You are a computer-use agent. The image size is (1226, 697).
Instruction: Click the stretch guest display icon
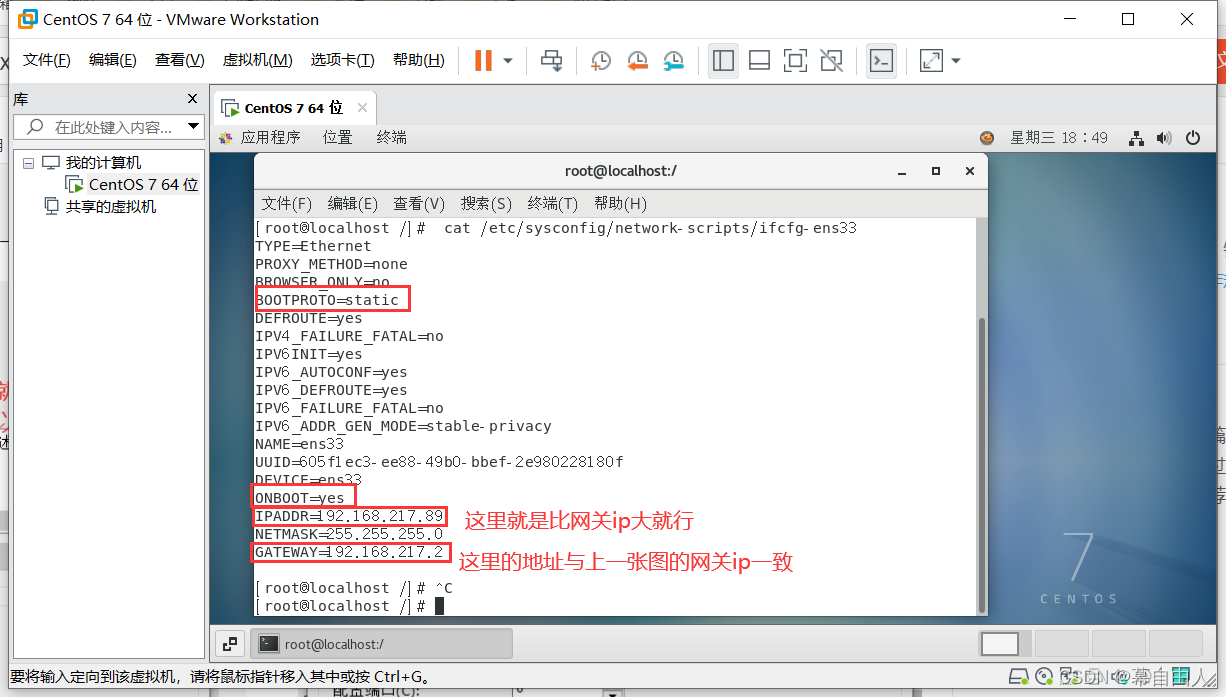point(931,61)
